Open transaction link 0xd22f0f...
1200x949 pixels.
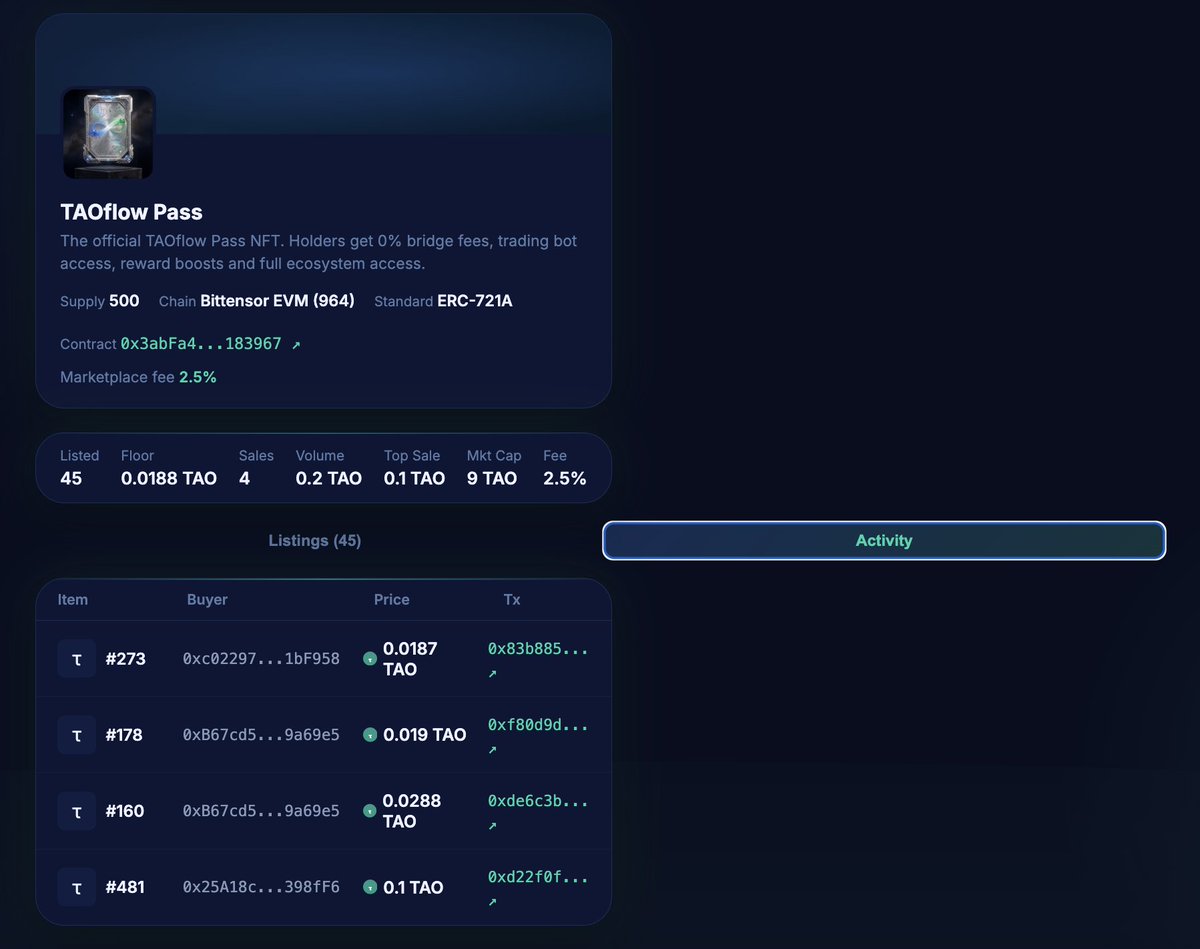pyautogui.click(x=538, y=877)
